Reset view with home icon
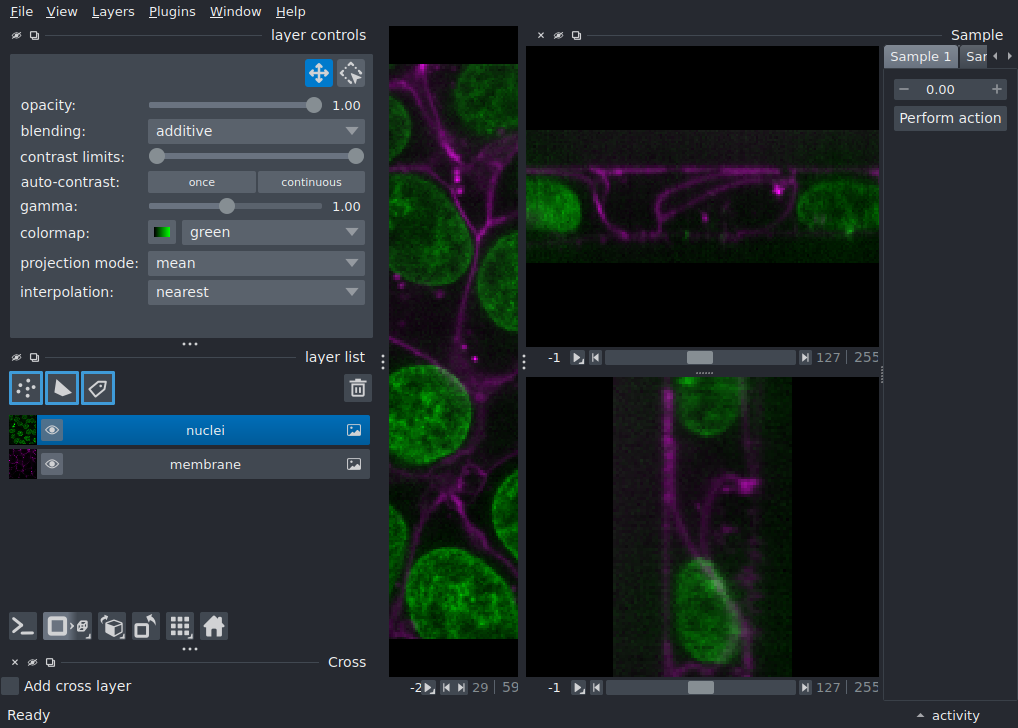The height and width of the screenshot is (728, 1018). click(x=214, y=626)
